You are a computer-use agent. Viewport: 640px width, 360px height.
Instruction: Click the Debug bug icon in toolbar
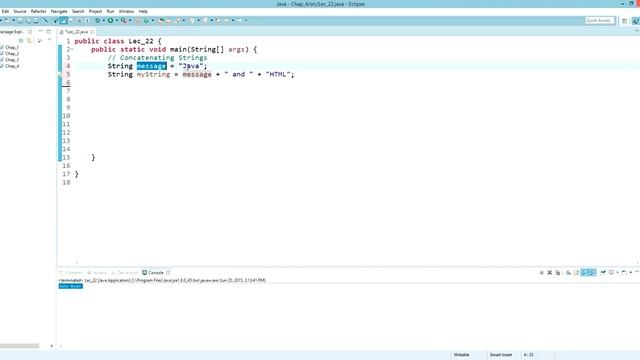click(x=98, y=20)
